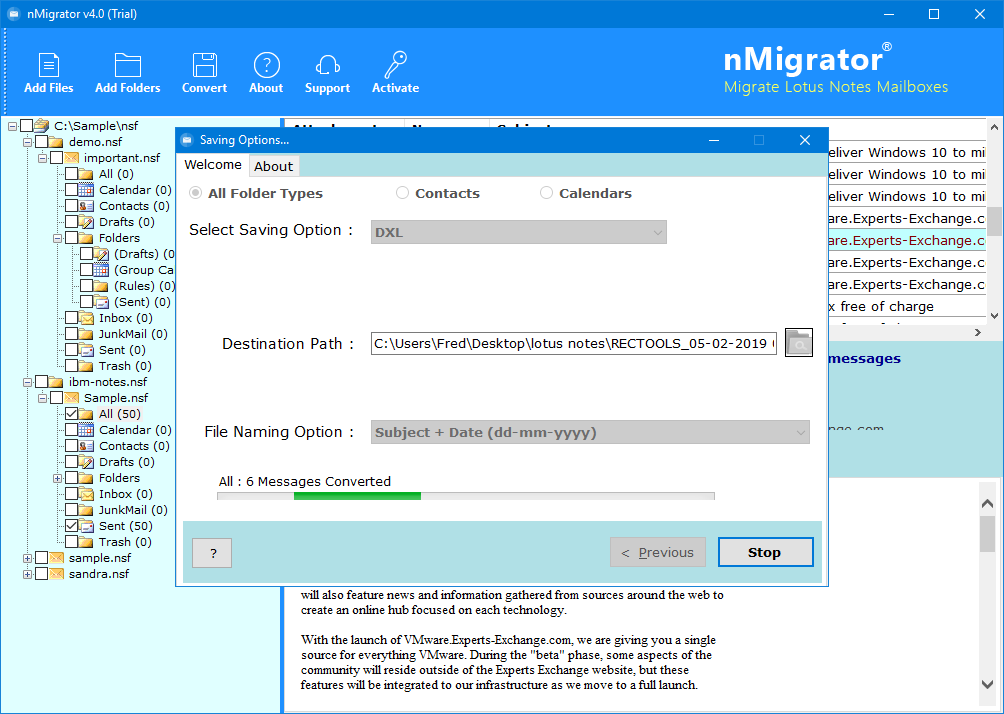Switch to the About tab in Saving Options
This screenshot has width=1004, height=714.
273,166
